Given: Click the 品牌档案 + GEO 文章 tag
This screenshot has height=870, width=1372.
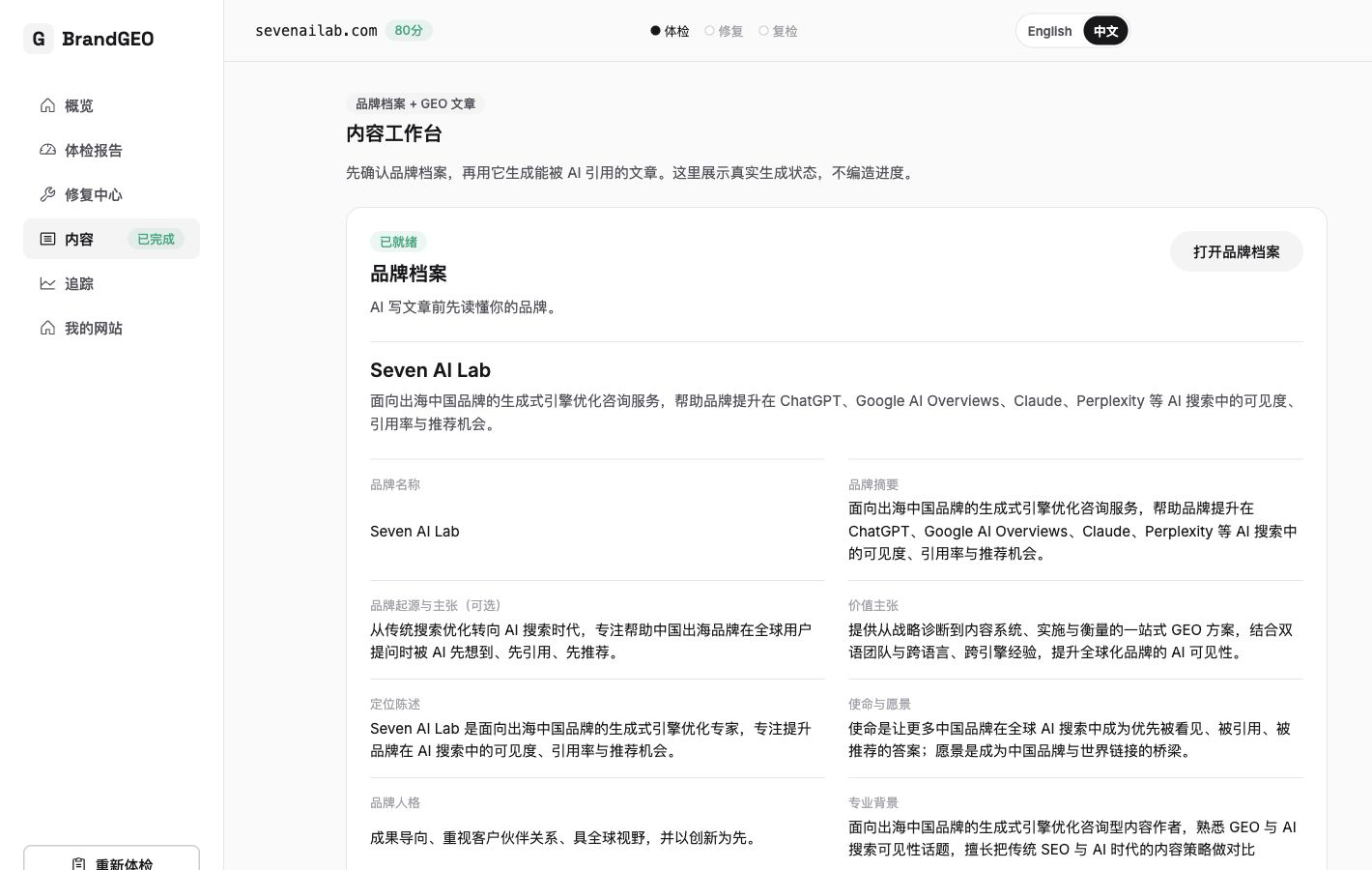Looking at the screenshot, I should click(415, 103).
